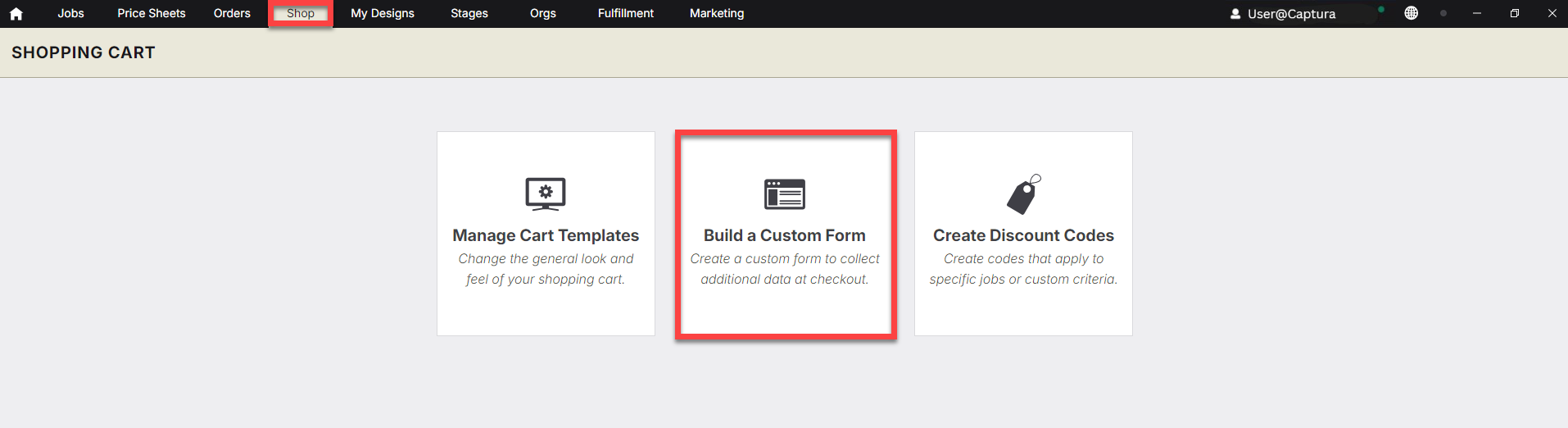Open the Create Discount Codes title
Viewport: 1568px width, 428px height.
1024,235
